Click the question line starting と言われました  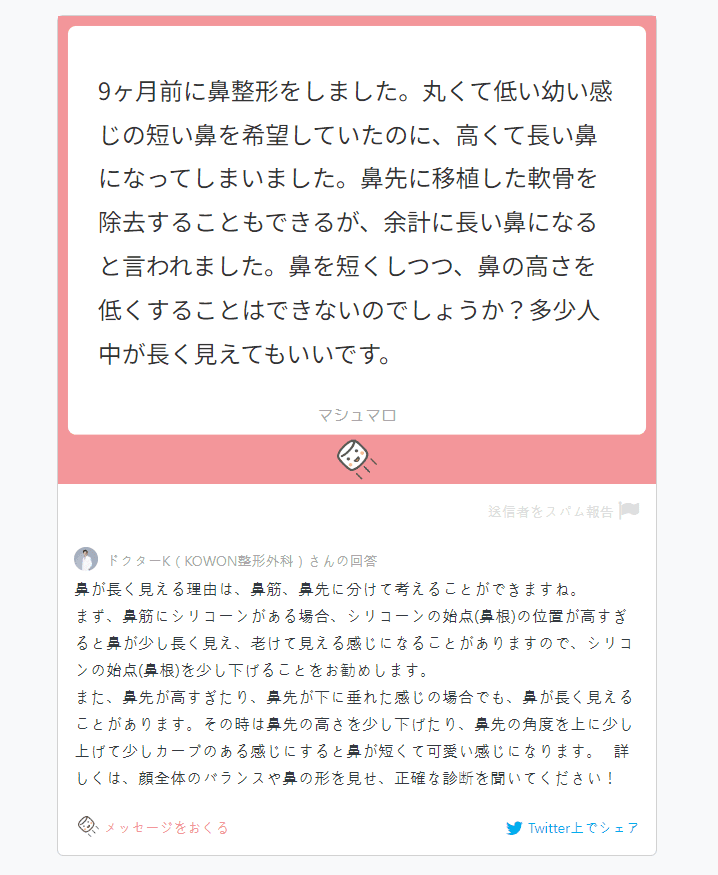[x=347, y=267]
